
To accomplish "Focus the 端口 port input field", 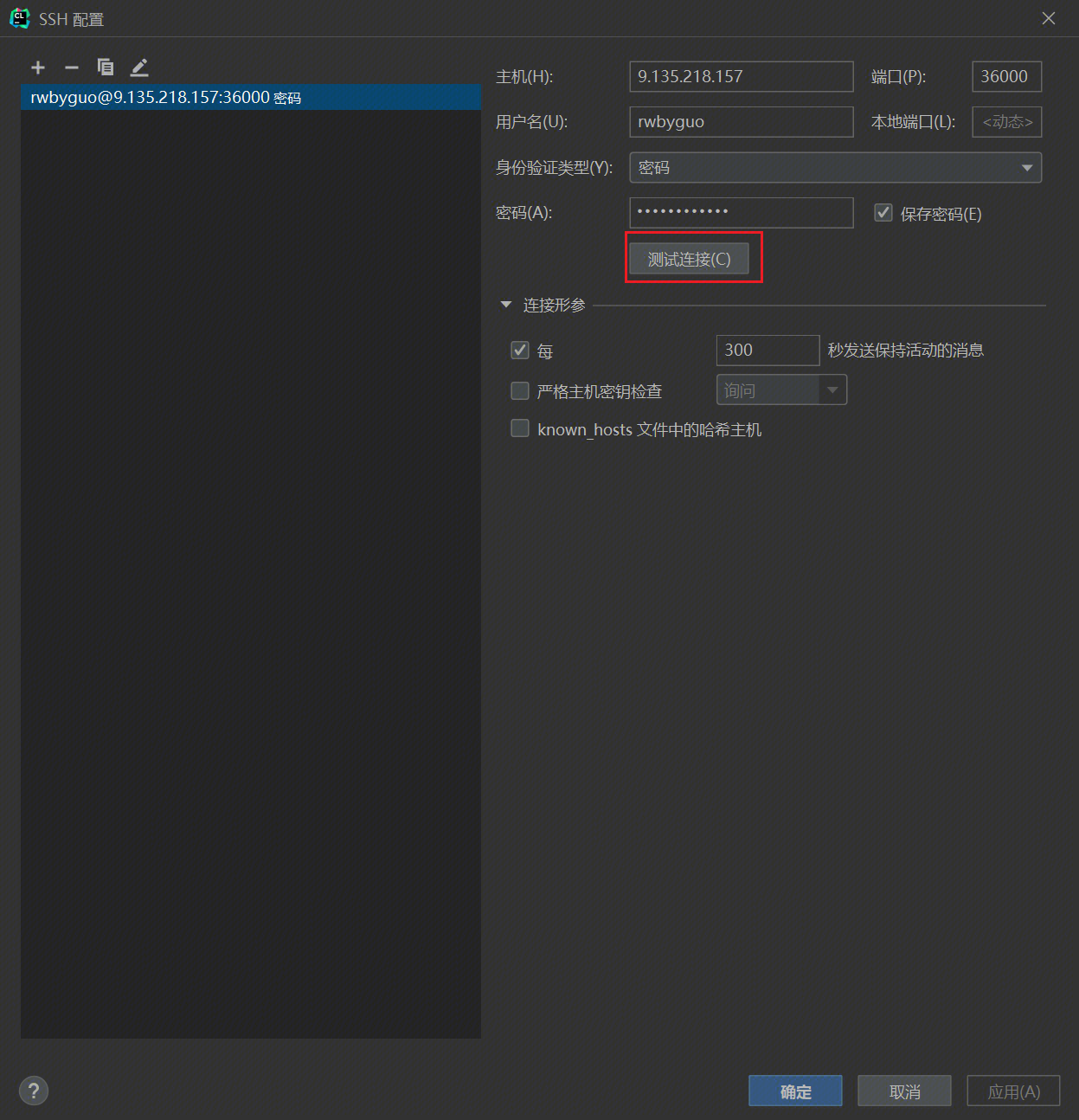I will pyautogui.click(x=1006, y=76).
